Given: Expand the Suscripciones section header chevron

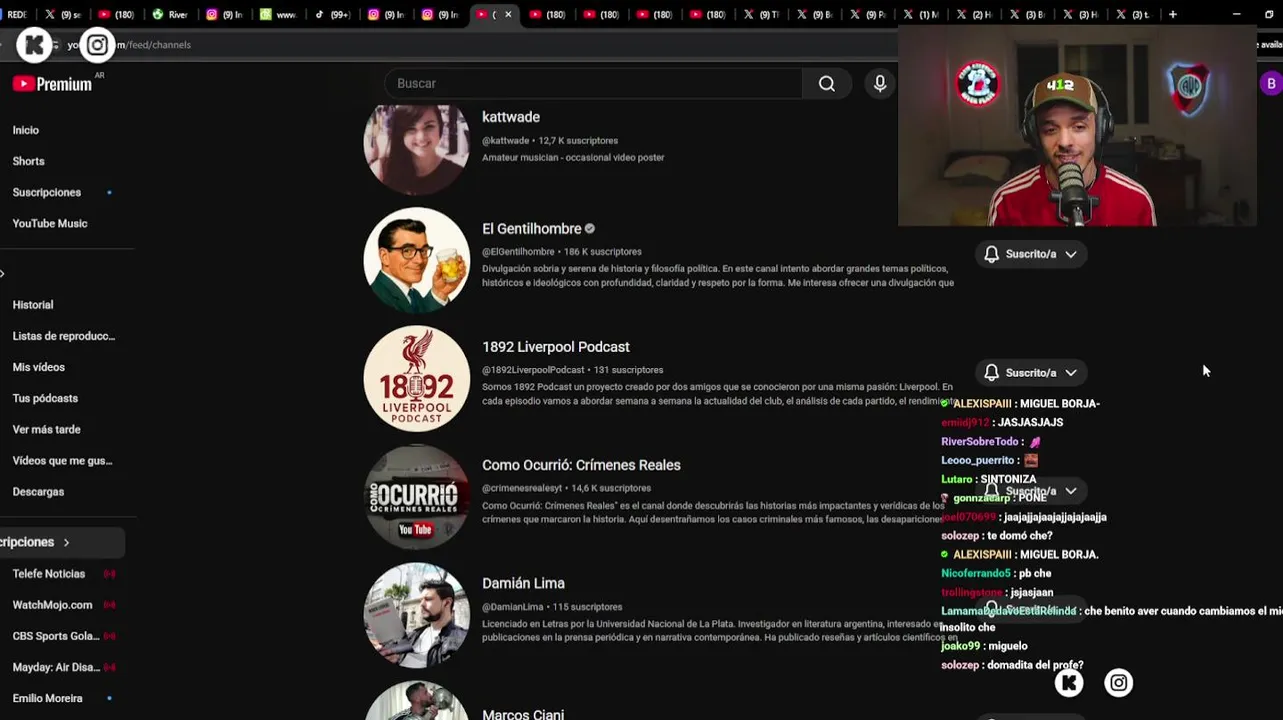Looking at the screenshot, I should tap(67, 542).
